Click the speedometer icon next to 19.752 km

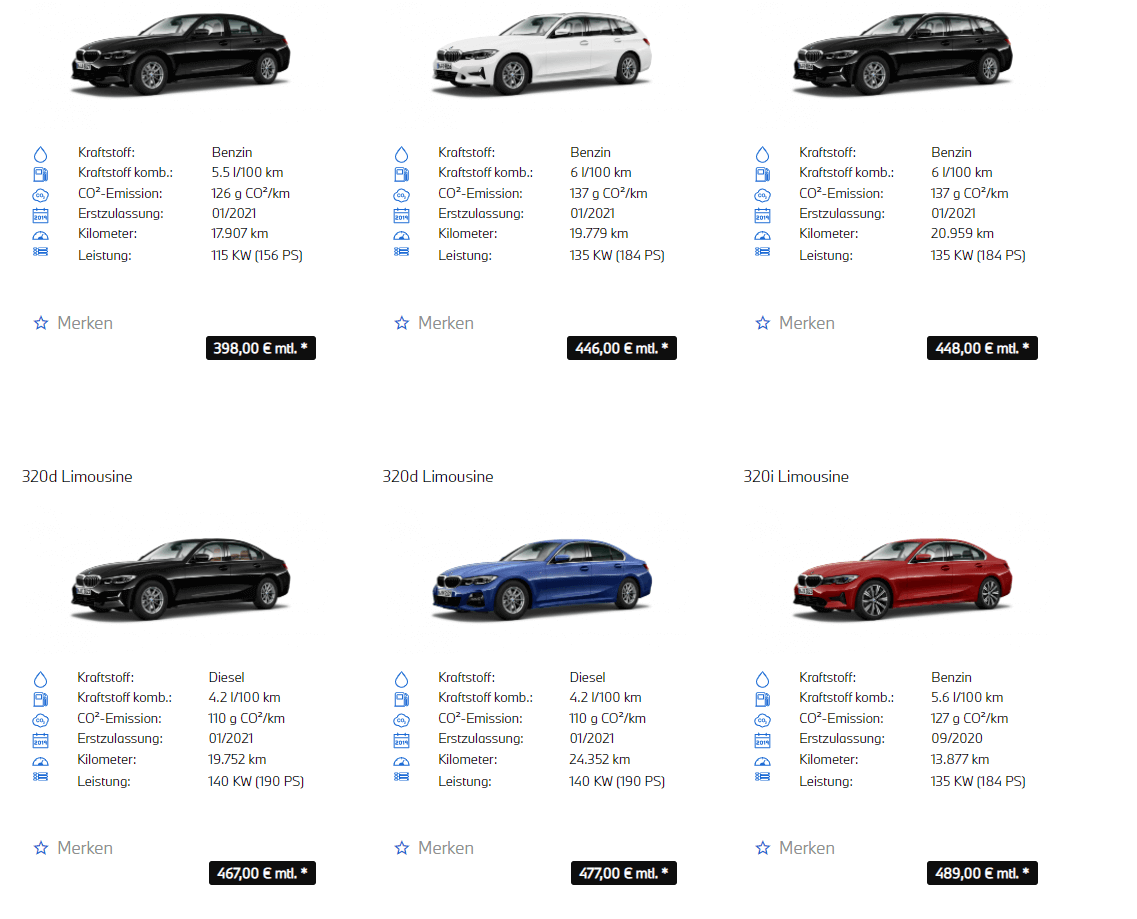point(41,762)
